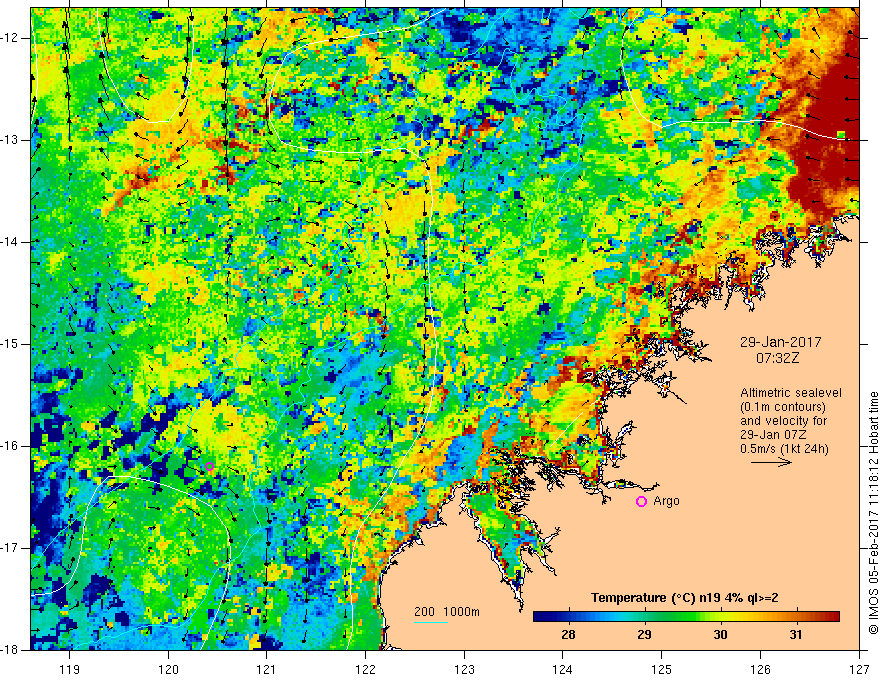Click the date label 29-Jan-2017
880x680 pixels.
[x=780, y=342]
